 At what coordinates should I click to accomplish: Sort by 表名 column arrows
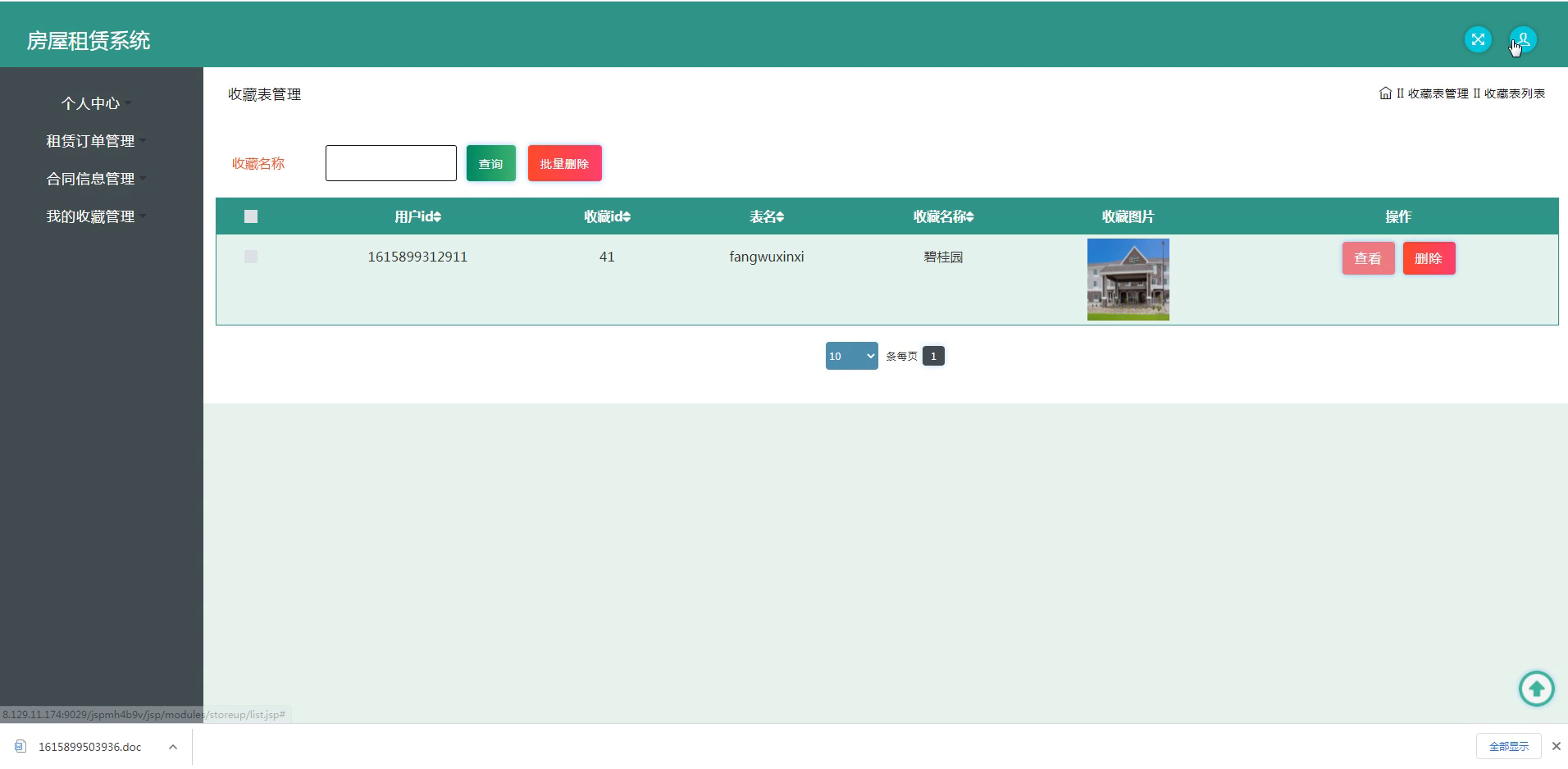point(780,216)
